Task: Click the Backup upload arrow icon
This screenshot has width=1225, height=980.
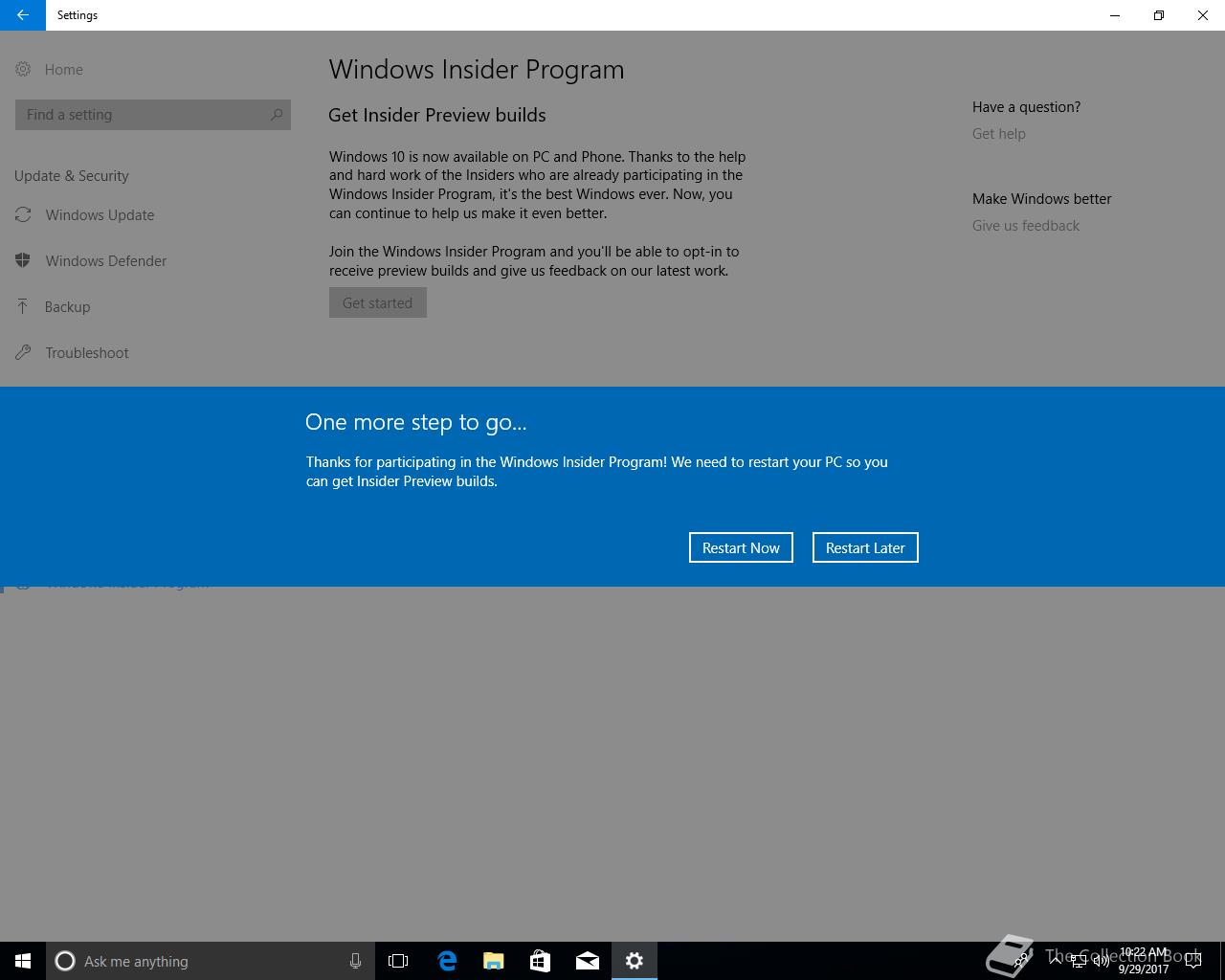Action: coord(23,306)
